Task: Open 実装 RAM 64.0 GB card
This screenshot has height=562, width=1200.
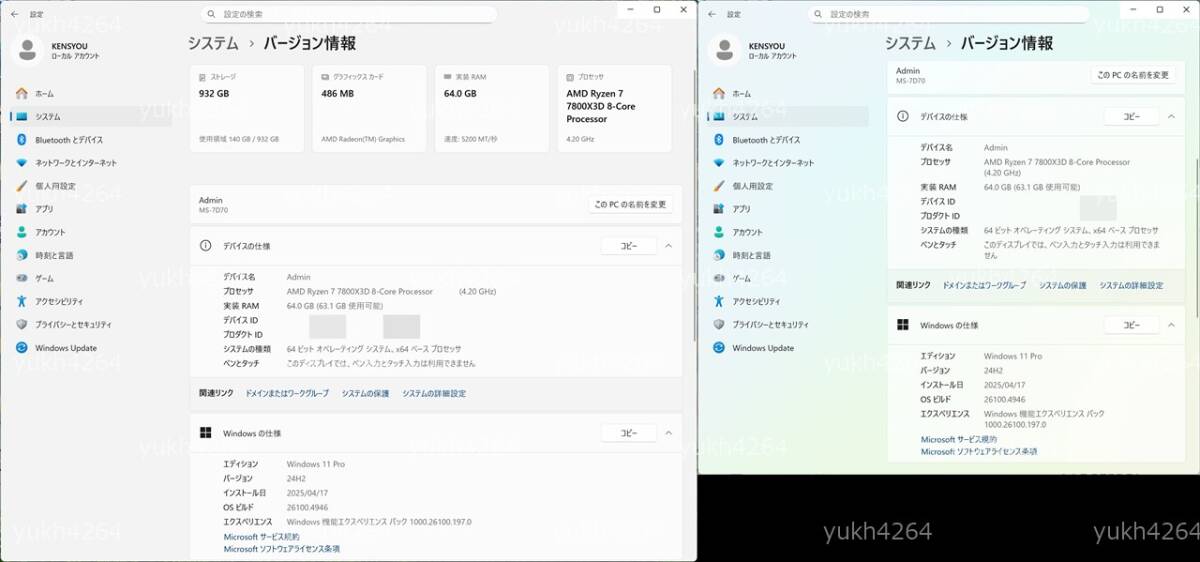Action: (x=491, y=109)
